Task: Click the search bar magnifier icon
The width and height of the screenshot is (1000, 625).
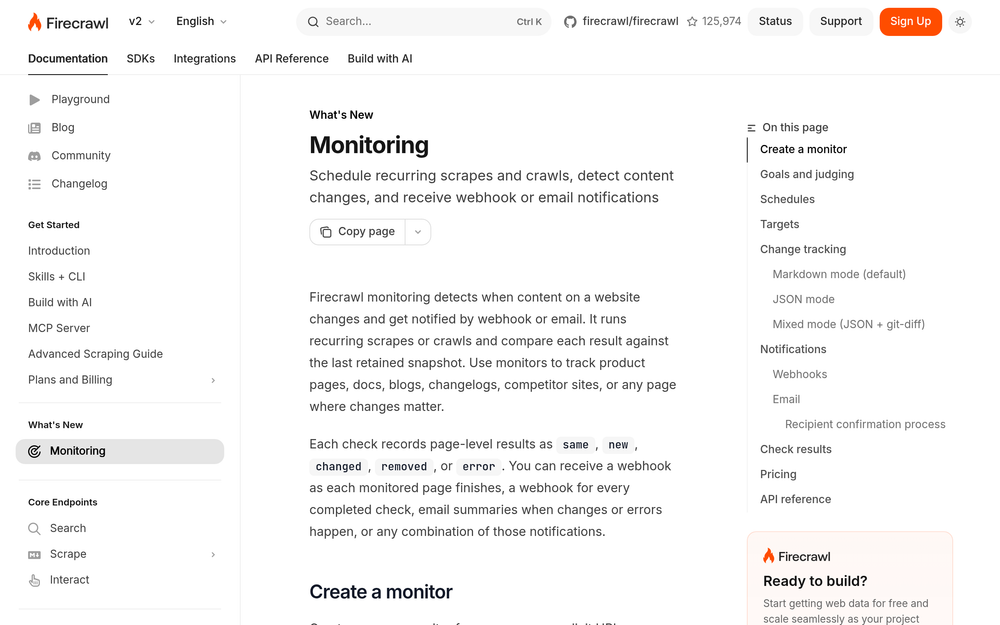Action: 313,22
